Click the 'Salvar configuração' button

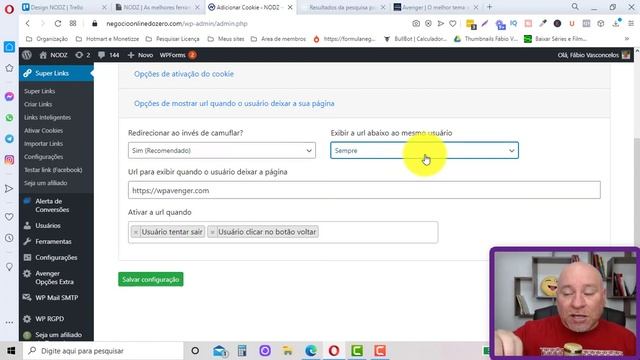click(x=151, y=280)
